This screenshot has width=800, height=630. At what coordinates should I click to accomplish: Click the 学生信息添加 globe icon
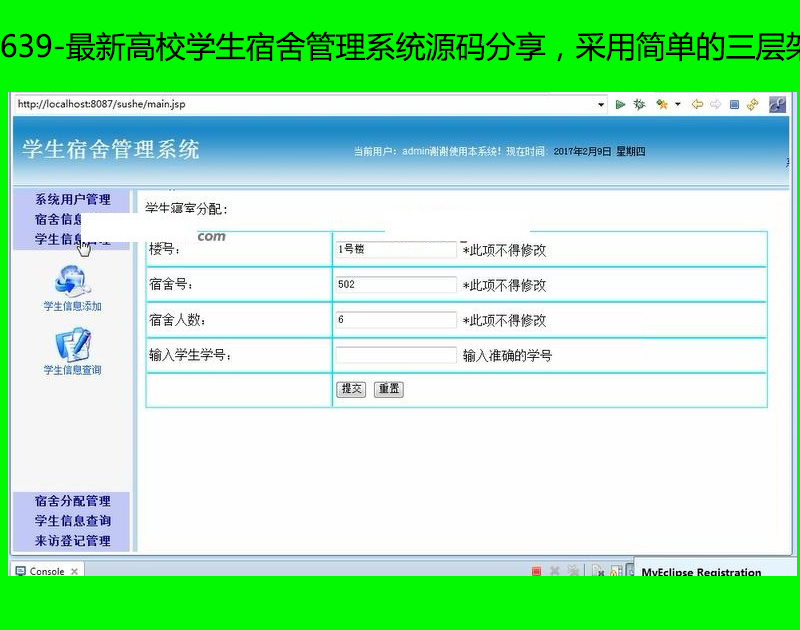coord(72,281)
